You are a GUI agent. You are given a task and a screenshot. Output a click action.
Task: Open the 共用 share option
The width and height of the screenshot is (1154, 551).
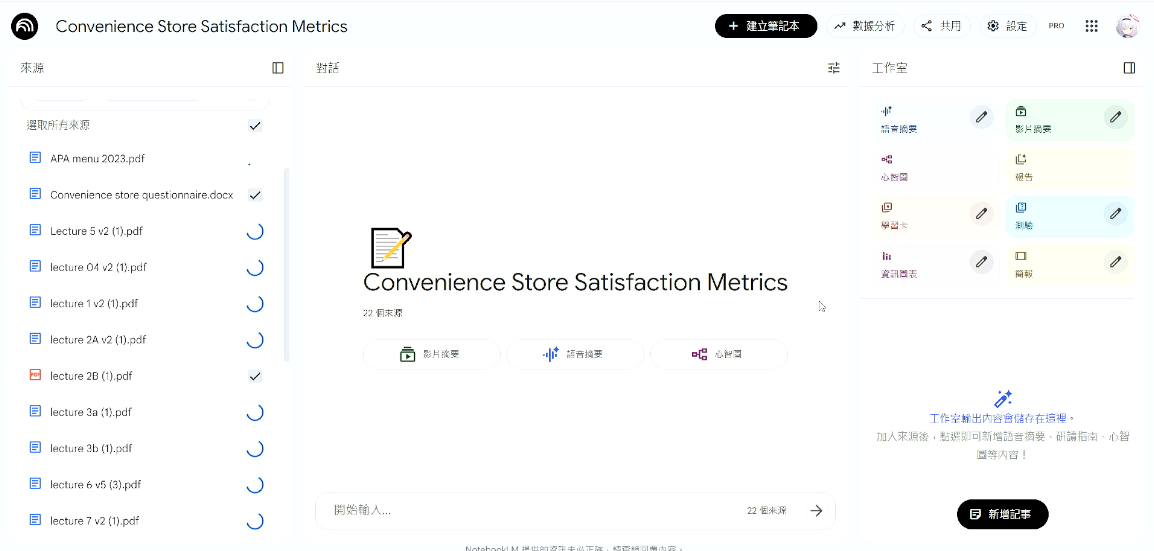point(941,26)
